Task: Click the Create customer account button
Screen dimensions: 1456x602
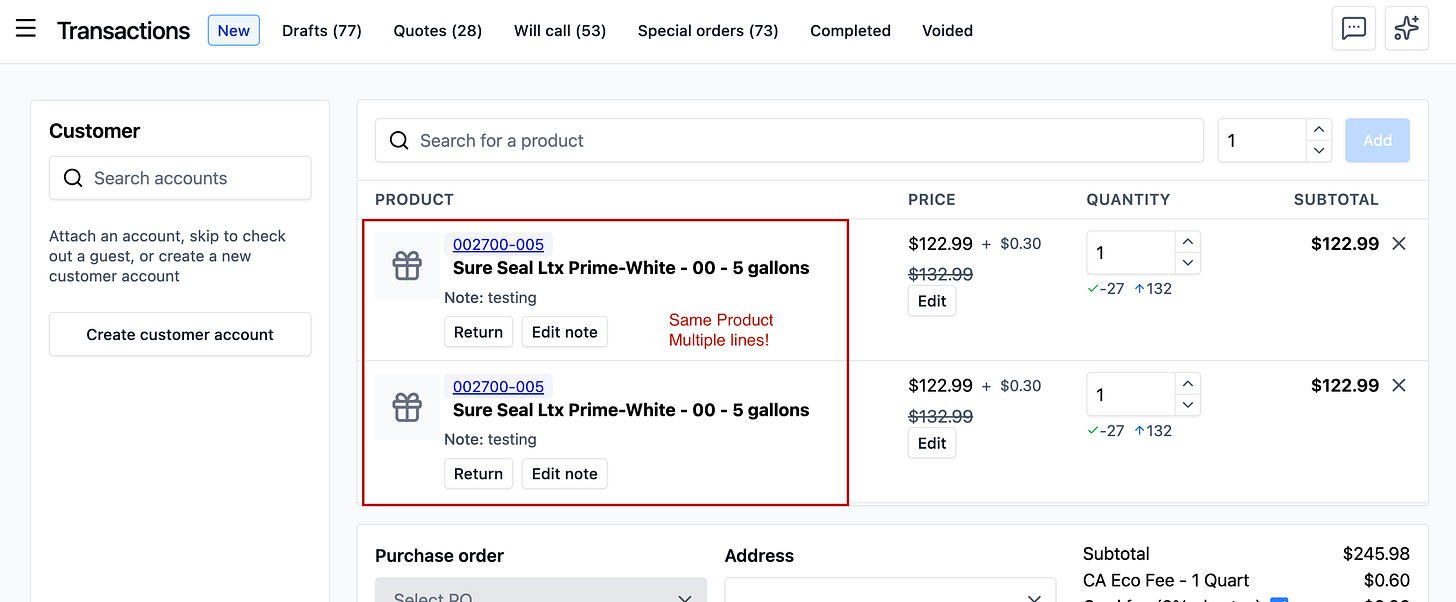Action: pyautogui.click(x=180, y=335)
